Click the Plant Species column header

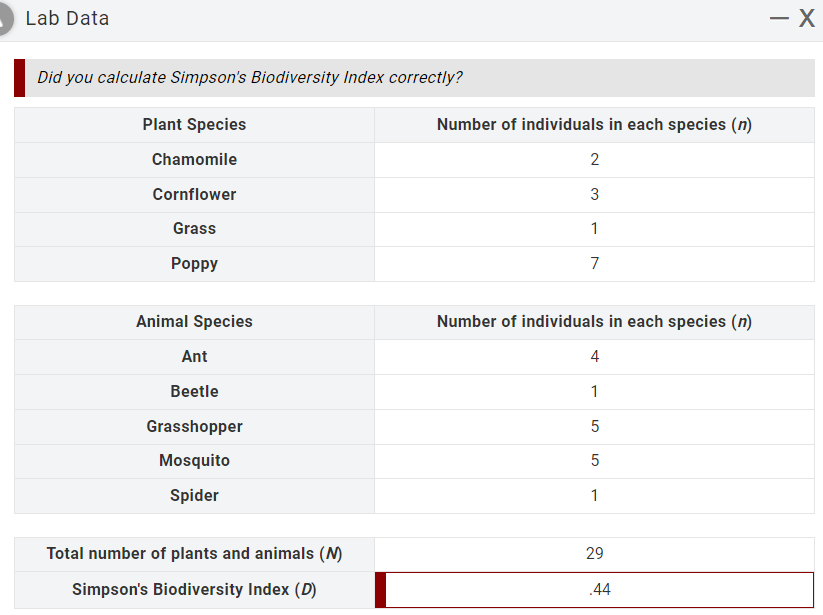pyautogui.click(x=194, y=124)
